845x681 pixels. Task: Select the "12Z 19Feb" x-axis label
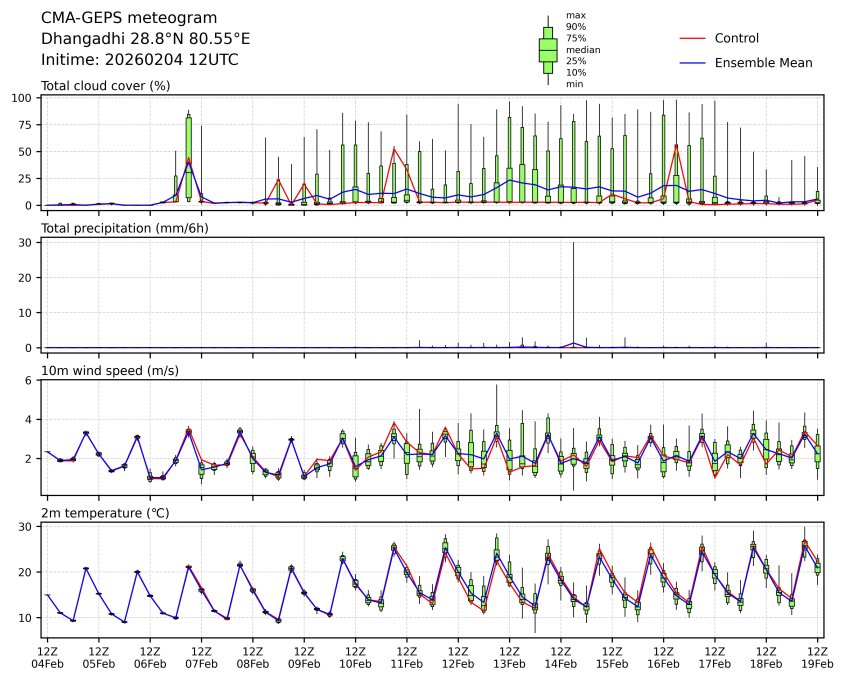pyautogui.click(x=818, y=657)
